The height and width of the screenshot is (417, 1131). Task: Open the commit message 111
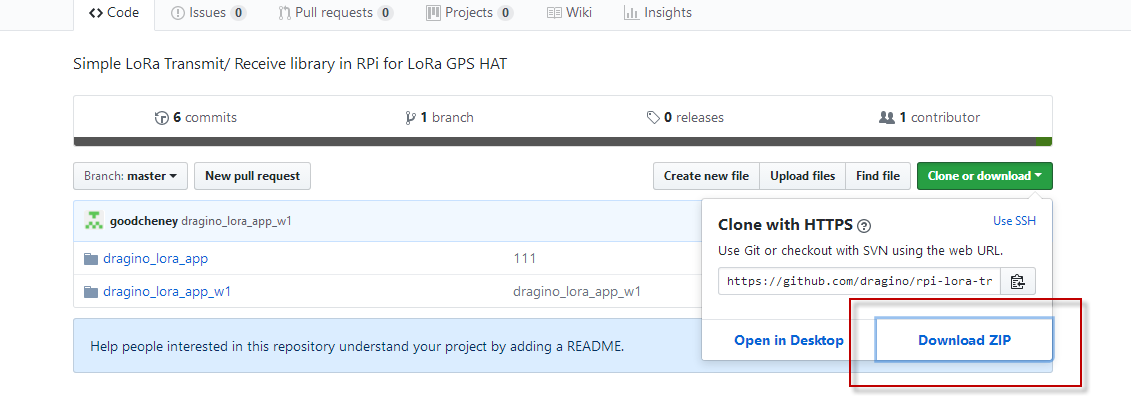[524, 258]
